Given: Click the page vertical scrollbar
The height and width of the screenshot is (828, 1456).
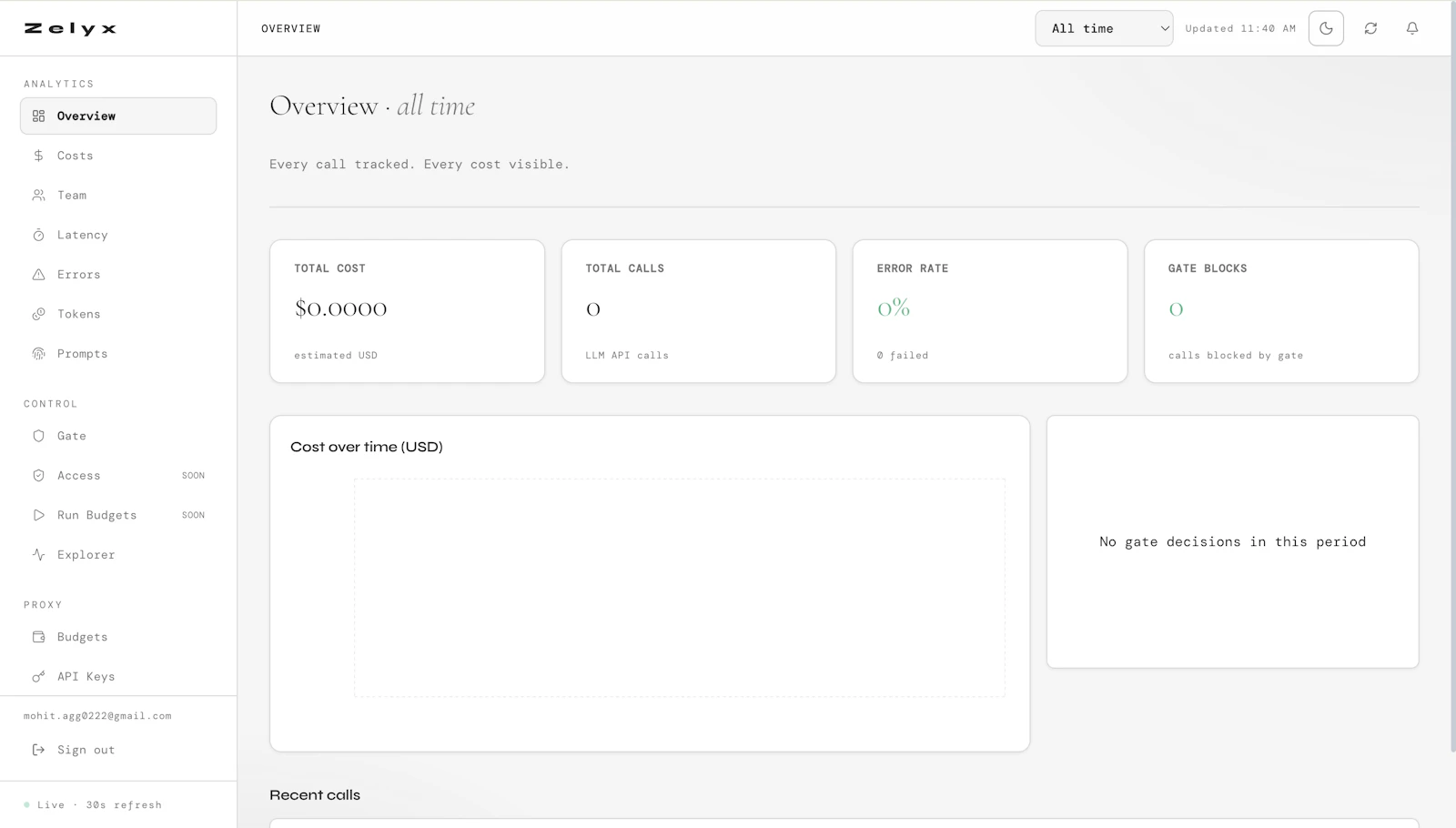Looking at the screenshot, I should 1452,378.
